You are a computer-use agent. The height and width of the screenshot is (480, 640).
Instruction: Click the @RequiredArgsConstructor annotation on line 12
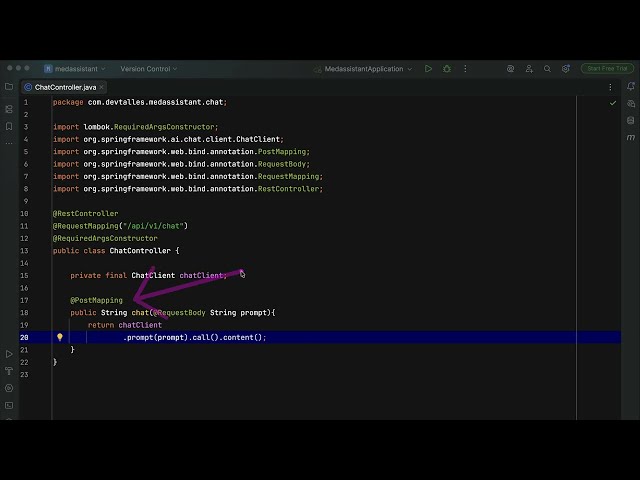105,238
